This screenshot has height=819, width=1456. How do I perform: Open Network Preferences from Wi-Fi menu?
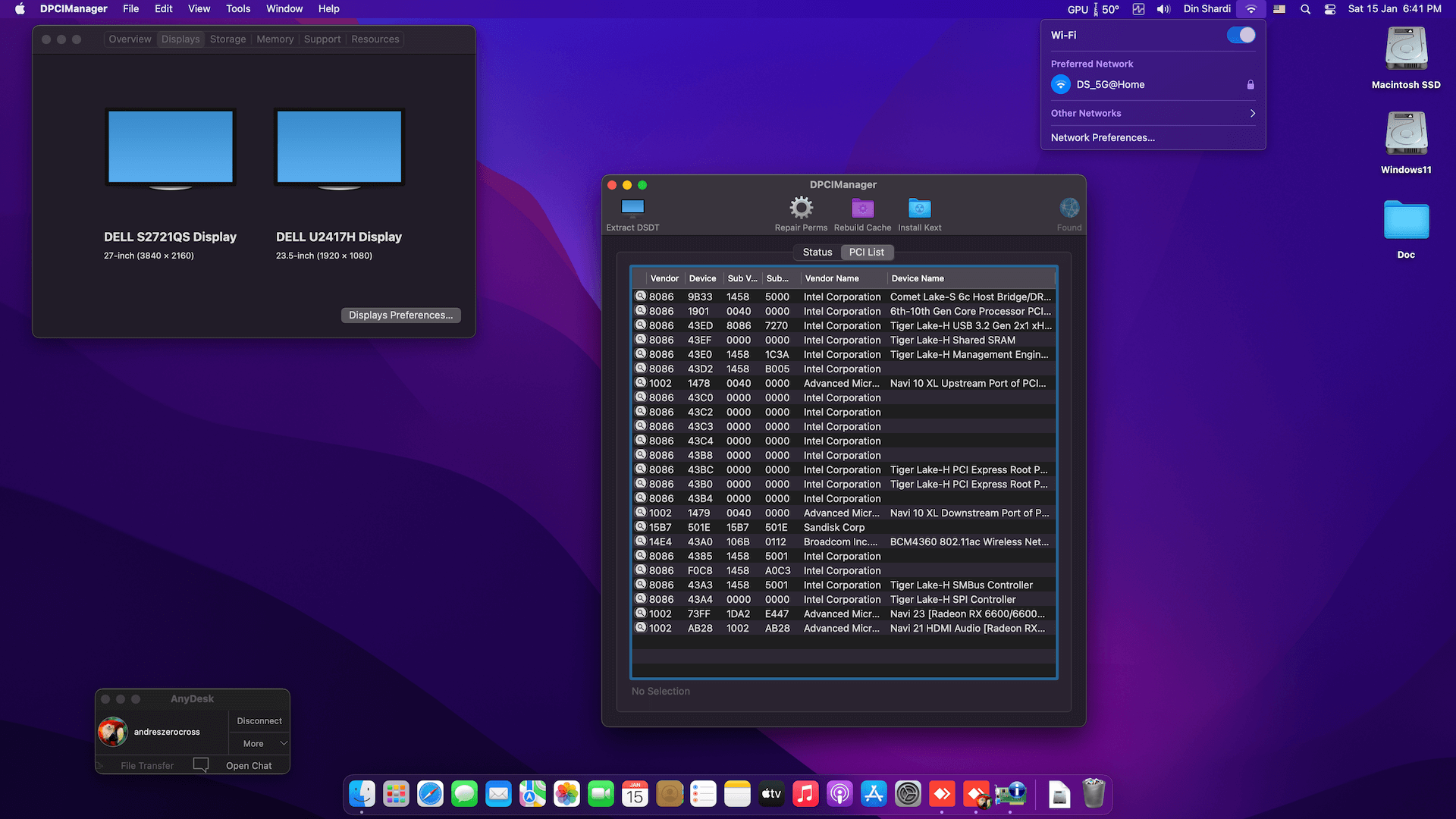[1102, 137]
